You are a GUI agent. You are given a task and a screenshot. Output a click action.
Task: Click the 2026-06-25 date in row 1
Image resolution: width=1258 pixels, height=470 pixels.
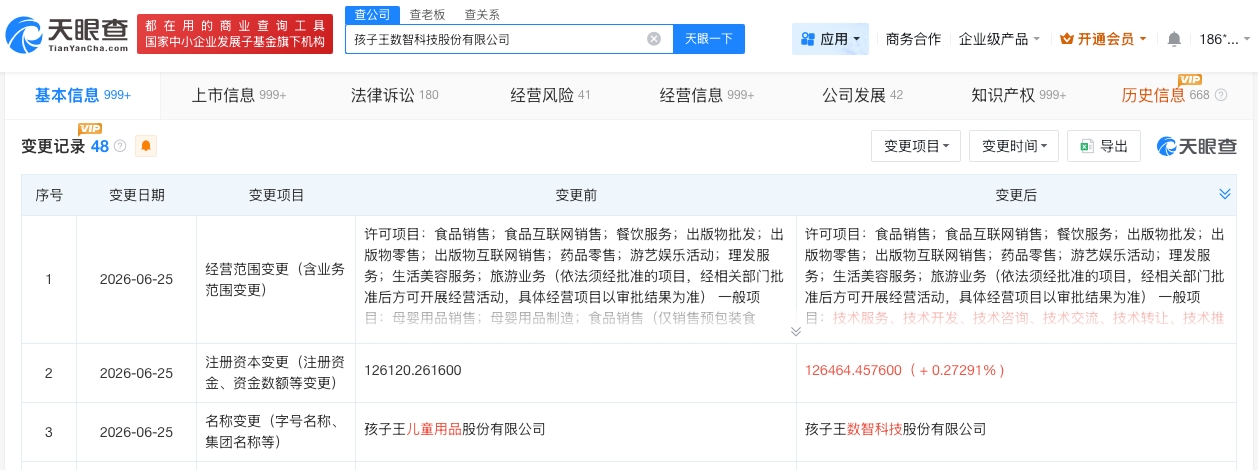coord(137,279)
